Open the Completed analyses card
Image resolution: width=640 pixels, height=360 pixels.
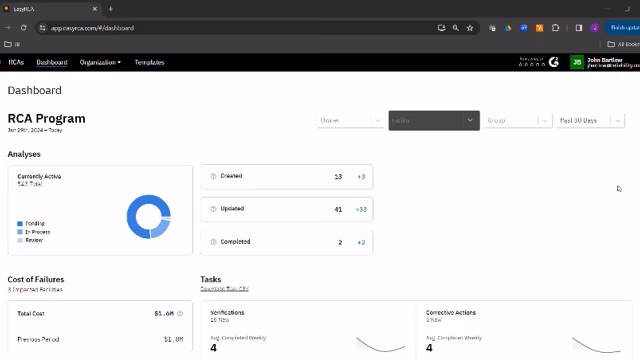coord(287,242)
